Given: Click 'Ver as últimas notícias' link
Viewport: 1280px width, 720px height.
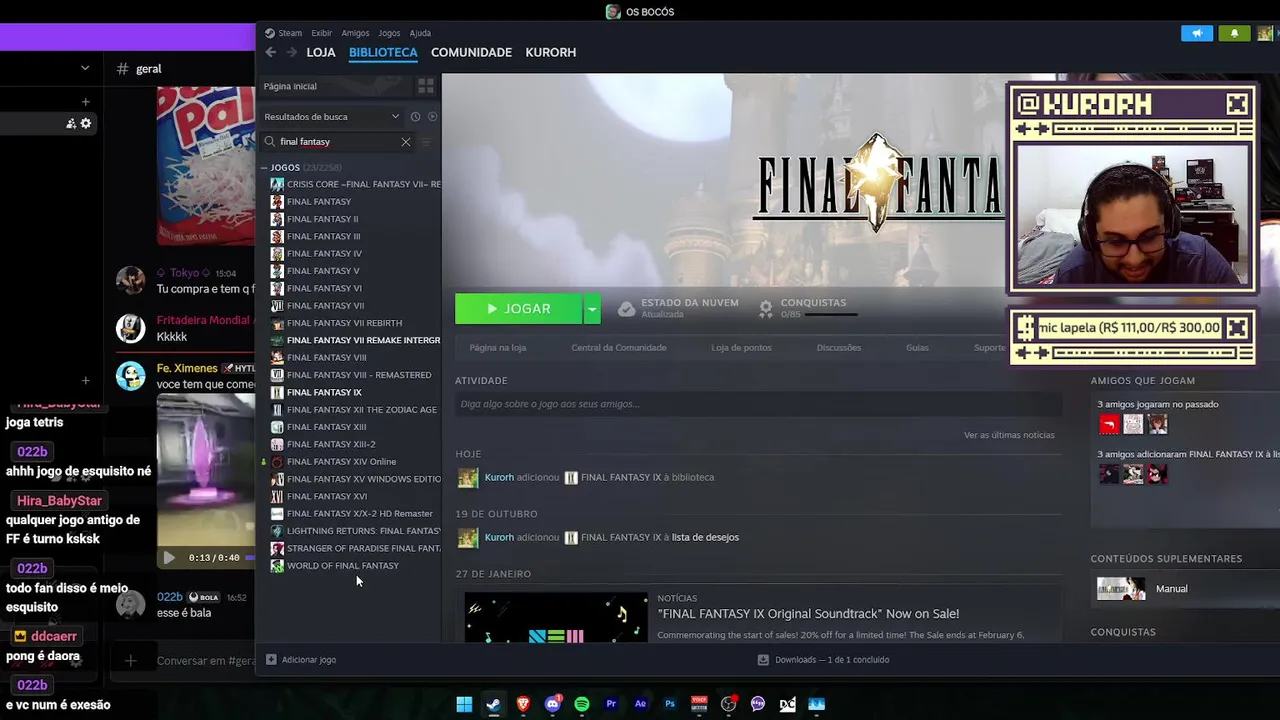Looking at the screenshot, I should [1009, 435].
